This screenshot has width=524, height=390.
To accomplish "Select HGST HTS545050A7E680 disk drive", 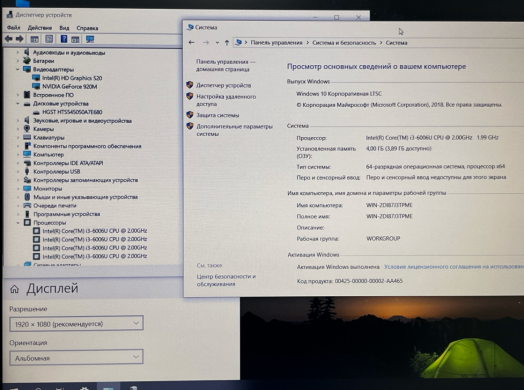I will (x=72, y=112).
